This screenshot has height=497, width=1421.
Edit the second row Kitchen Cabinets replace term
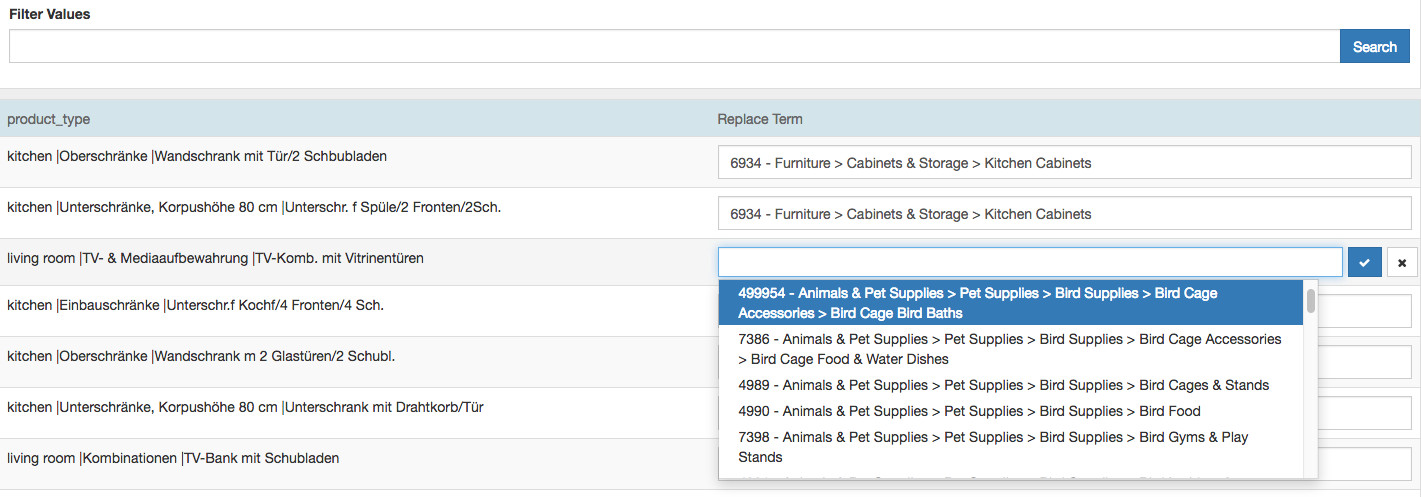pyautogui.click(x=1064, y=214)
